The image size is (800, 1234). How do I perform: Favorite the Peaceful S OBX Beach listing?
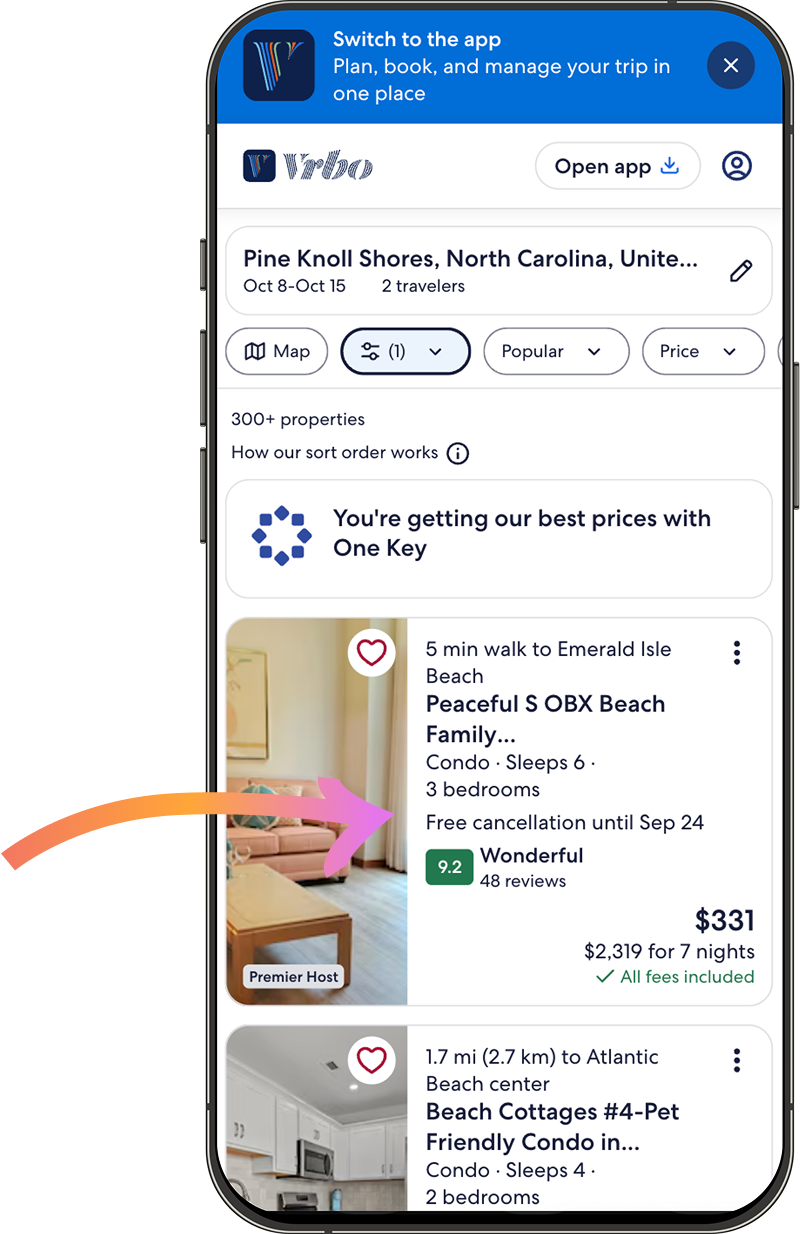click(x=372, y=653)
